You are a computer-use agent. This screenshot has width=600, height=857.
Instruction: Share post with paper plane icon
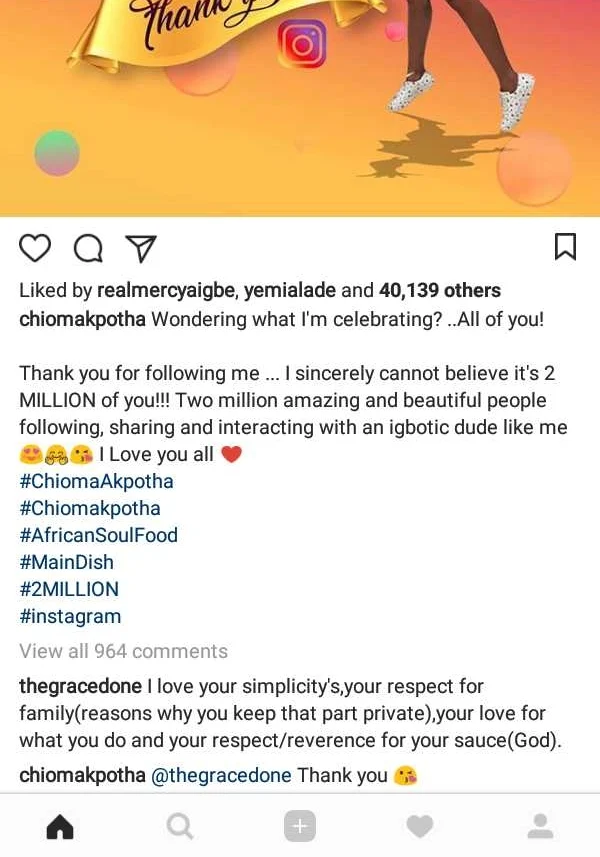click(140, 248)
